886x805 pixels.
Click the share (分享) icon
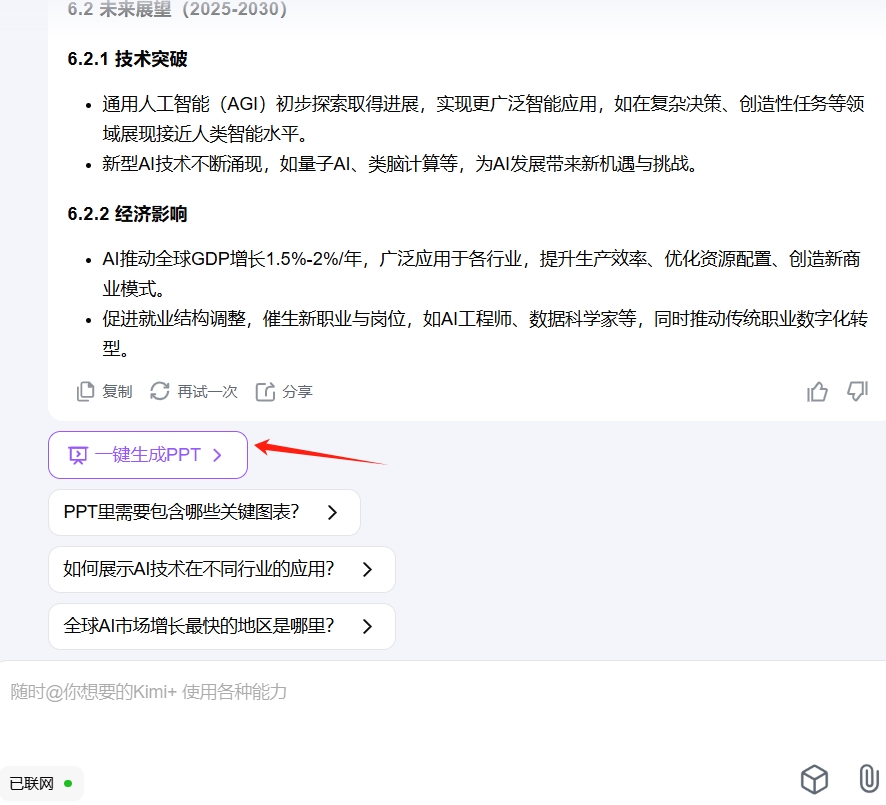pos(265,391)
